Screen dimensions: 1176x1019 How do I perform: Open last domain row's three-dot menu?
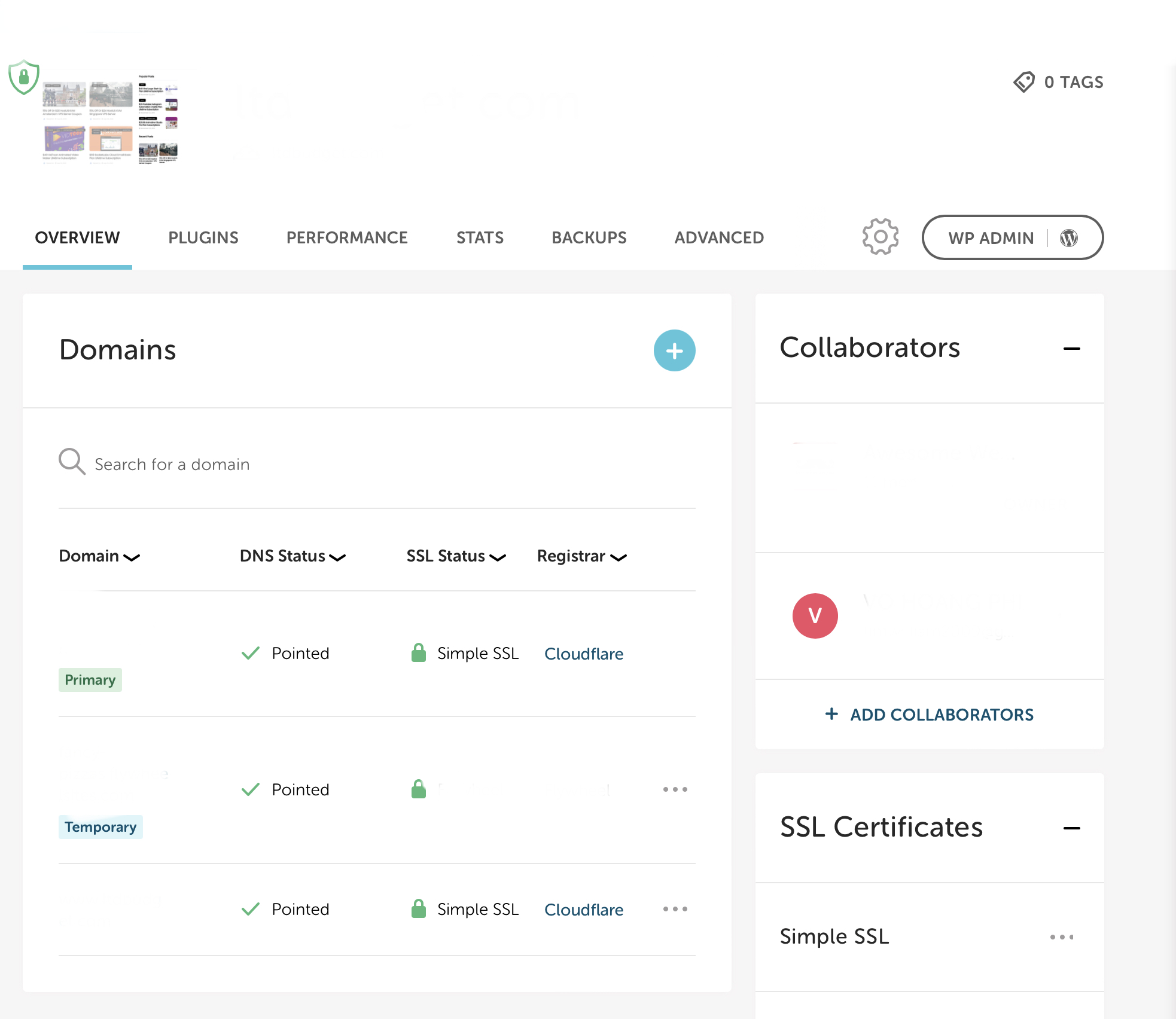tap(675, 909)
